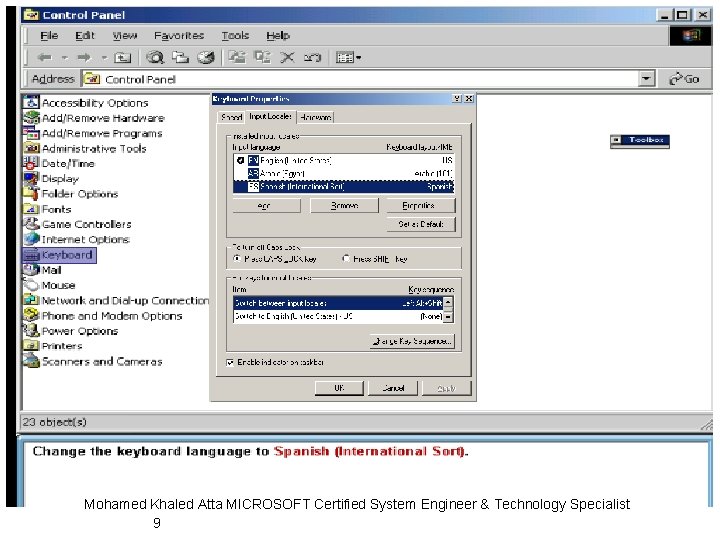Open the Folders pane toolbar icon
The height and width of the screenshot is (540, 720).
click(x=180, y=57)
